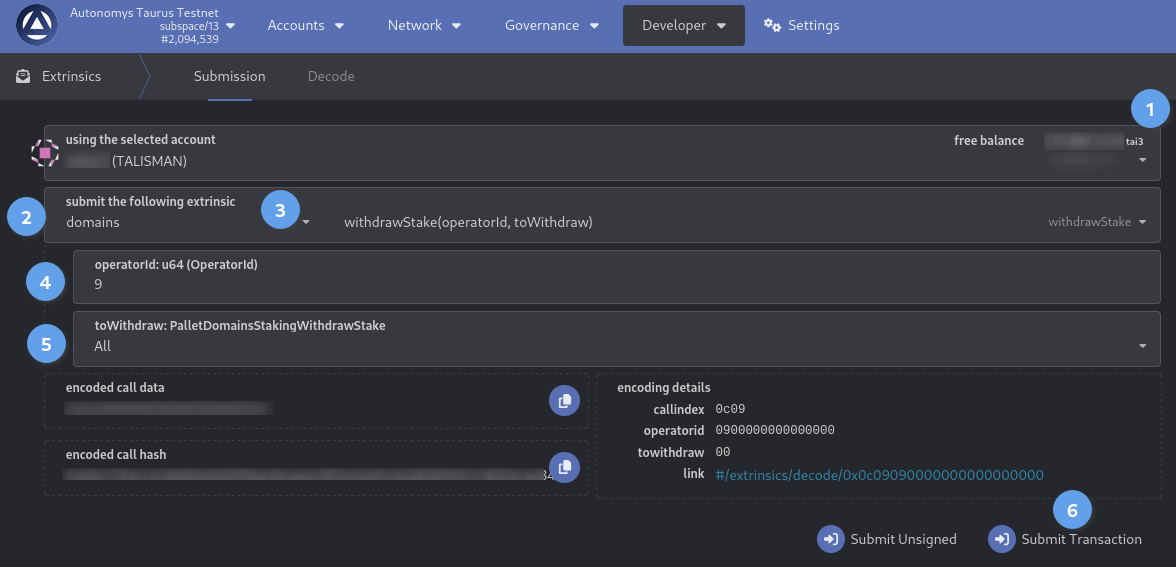Click the Talisman account identicon
The height and width of the screenshot is (567, 1176).
45,153
